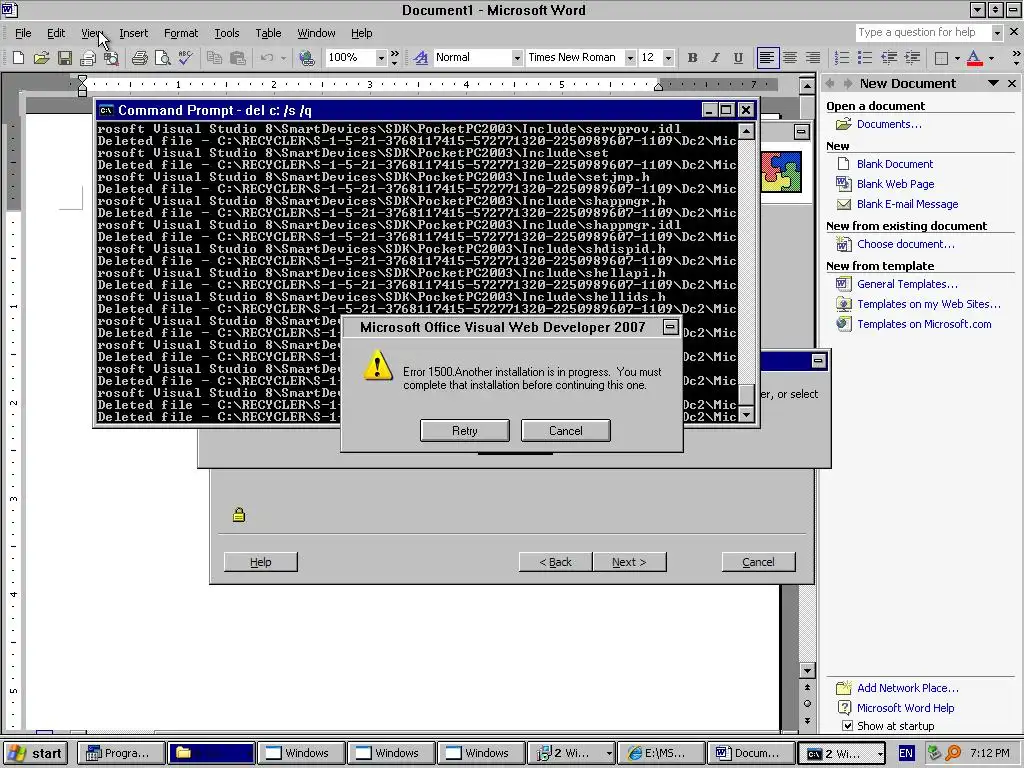Click the Undo arrow icon

(266, 58)
